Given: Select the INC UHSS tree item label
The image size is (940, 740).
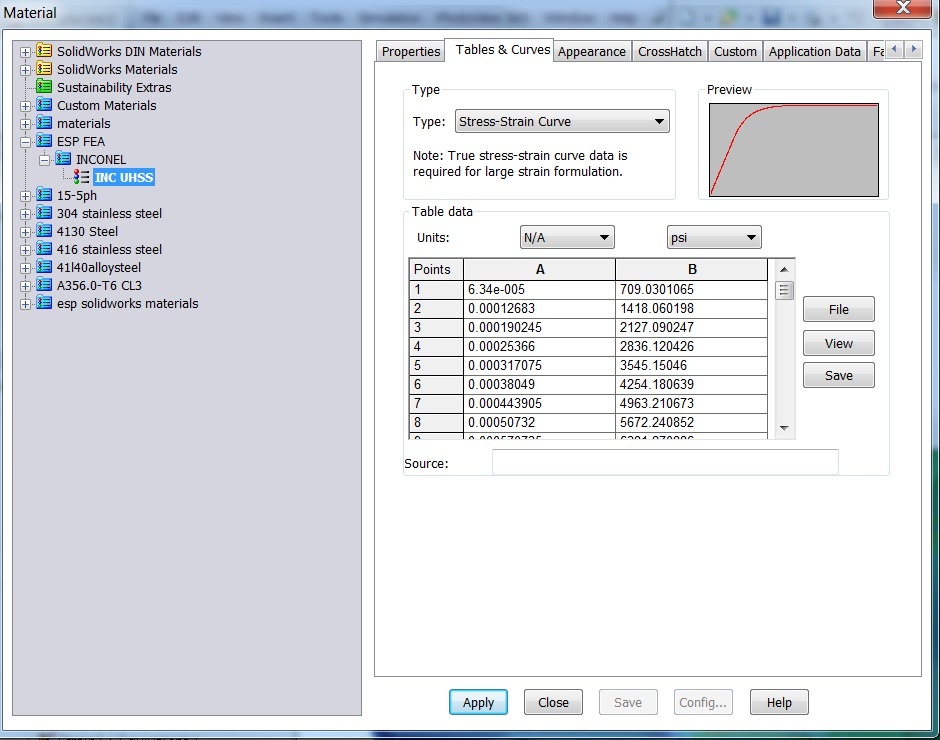Looking at the screenshot, I should [x=123, y=178].
